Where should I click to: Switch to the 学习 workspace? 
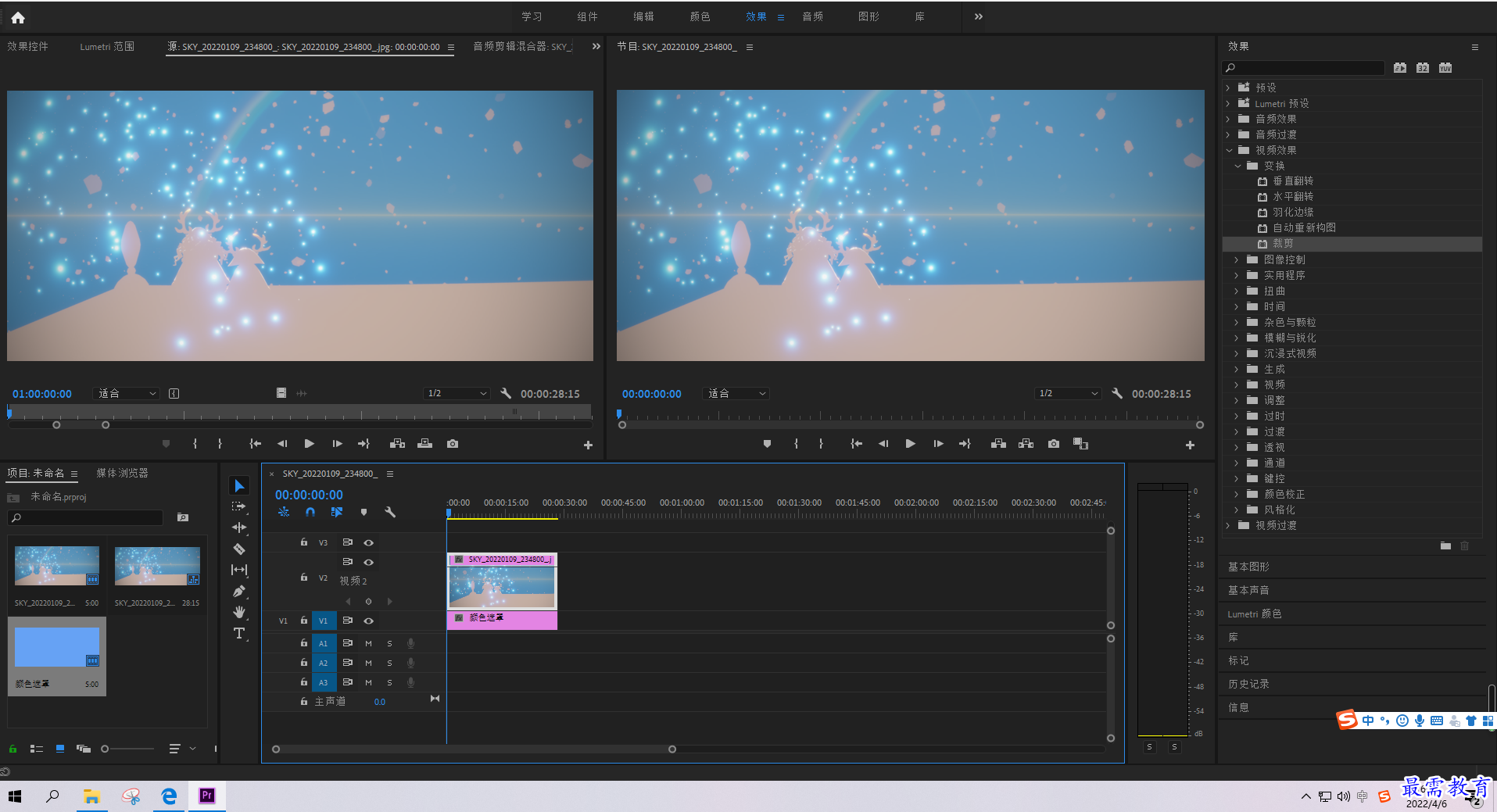click(x=532, y=16)
